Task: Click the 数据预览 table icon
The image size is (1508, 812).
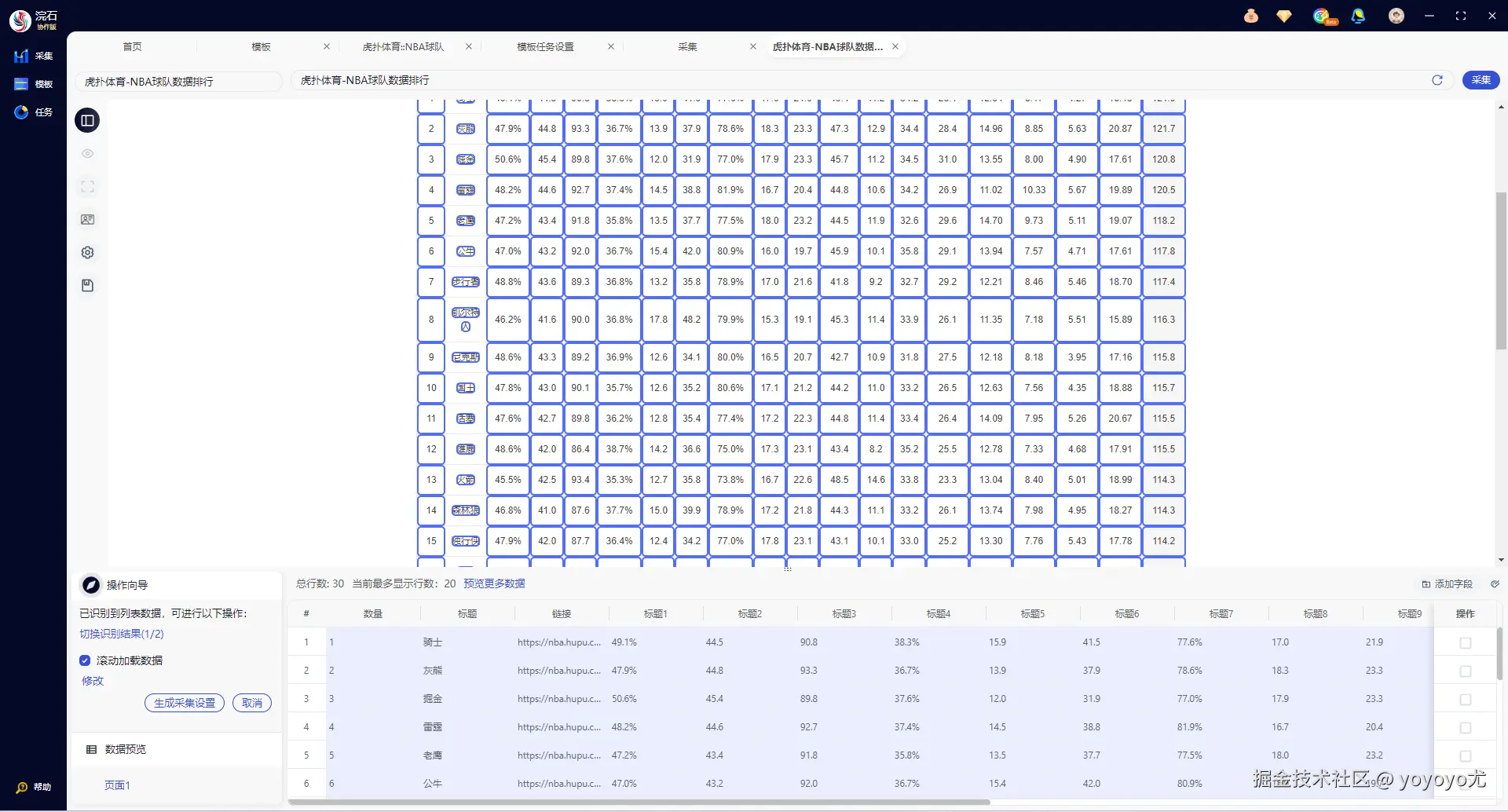Action: click(x=91, y=749)
